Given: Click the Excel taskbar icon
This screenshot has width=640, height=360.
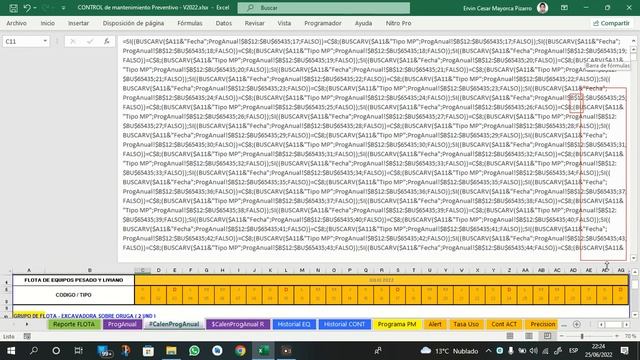Looking at the screenshot, I should pyautogui.click(x=263, y=351).
